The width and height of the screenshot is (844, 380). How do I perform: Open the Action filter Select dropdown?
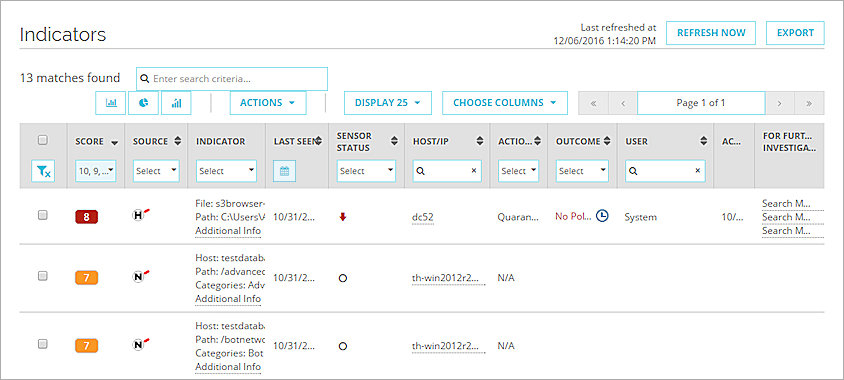[518, 171]
